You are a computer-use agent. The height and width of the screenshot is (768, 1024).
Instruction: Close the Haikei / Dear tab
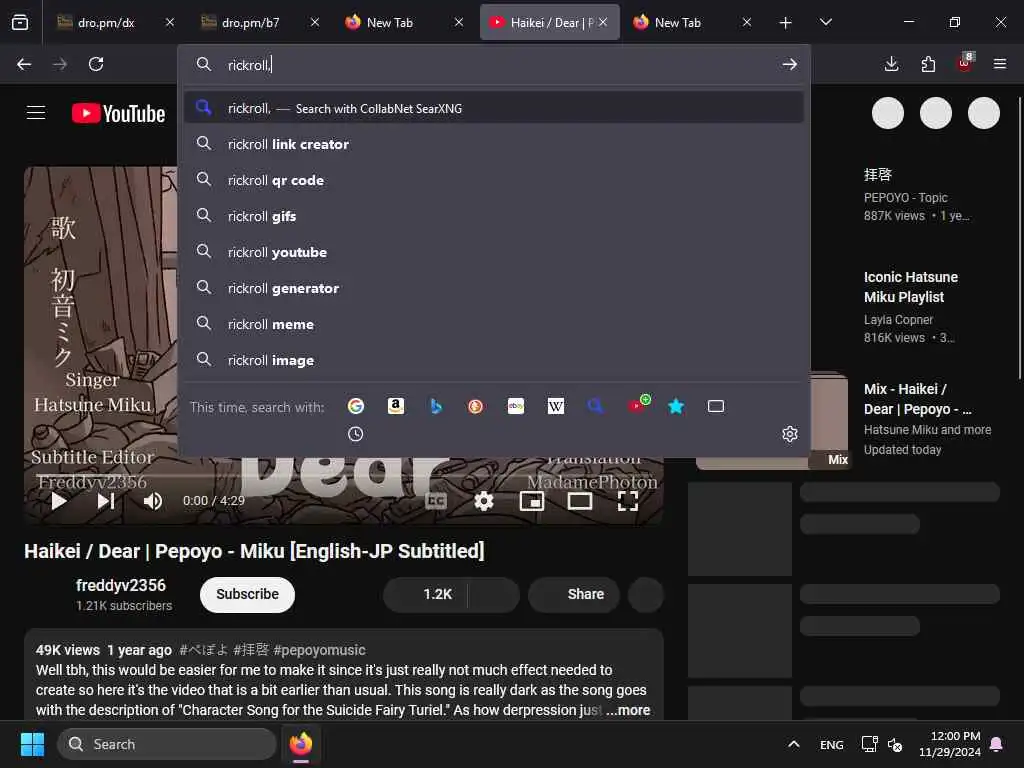[x=603, y=22]
